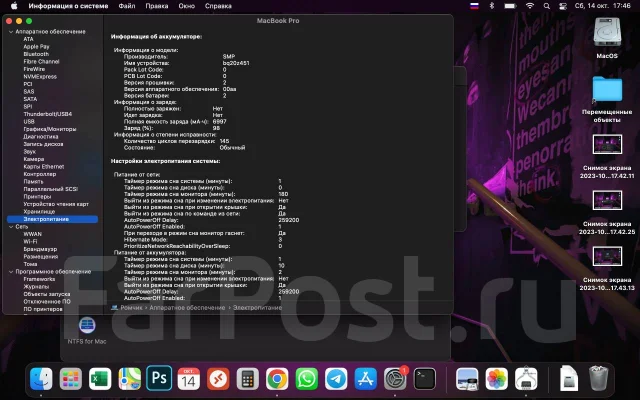Collapse the Программное обеспечение section
This screenshot has width=640, height=400.
click(x=11, y=271)
